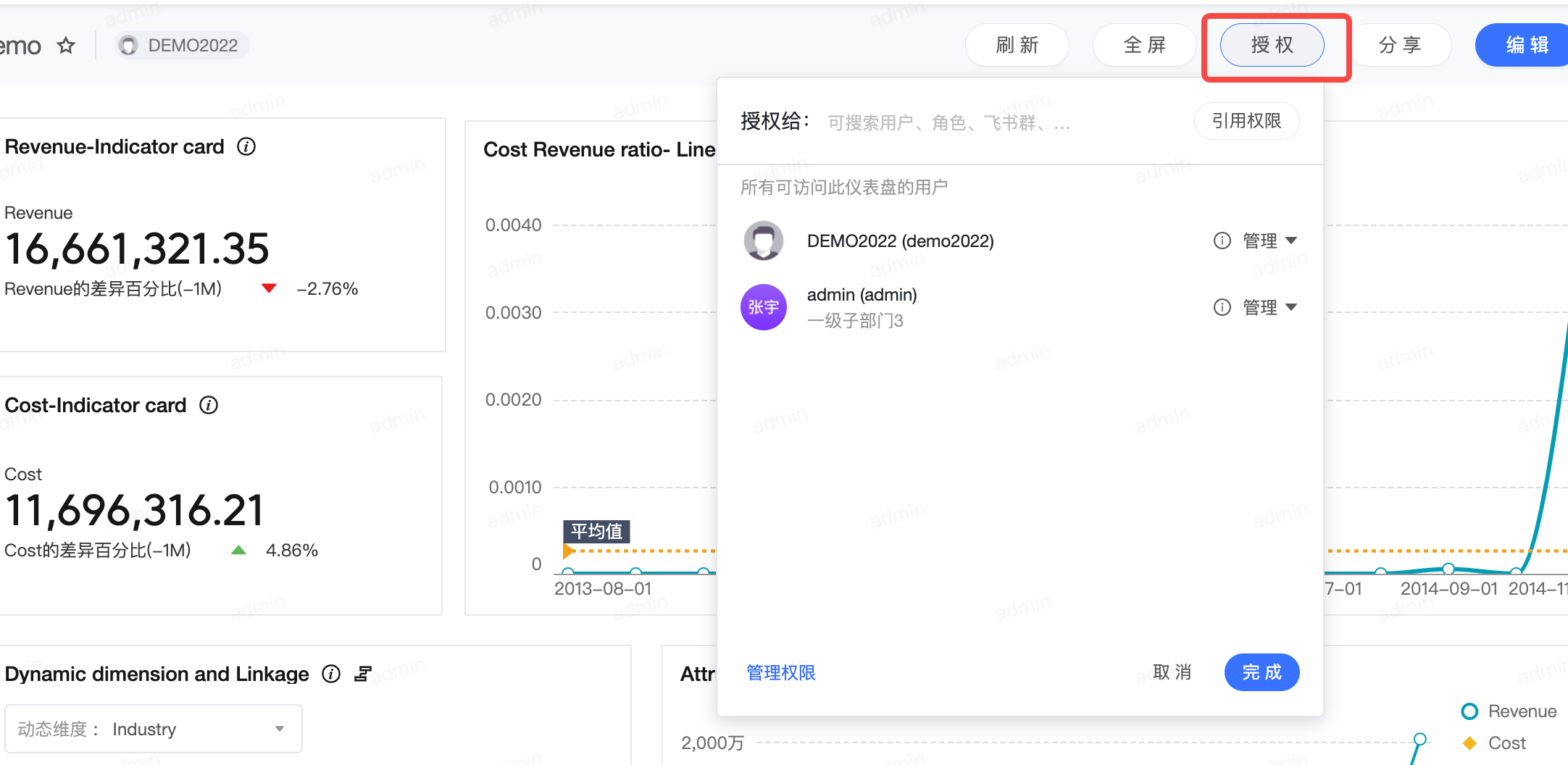Click the favorite star icon

(x=66, y=46)
